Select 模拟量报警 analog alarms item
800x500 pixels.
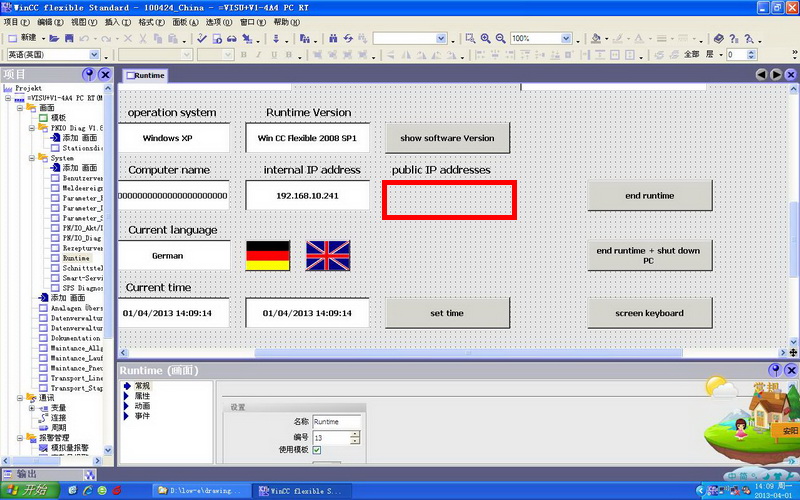point(69,448)
